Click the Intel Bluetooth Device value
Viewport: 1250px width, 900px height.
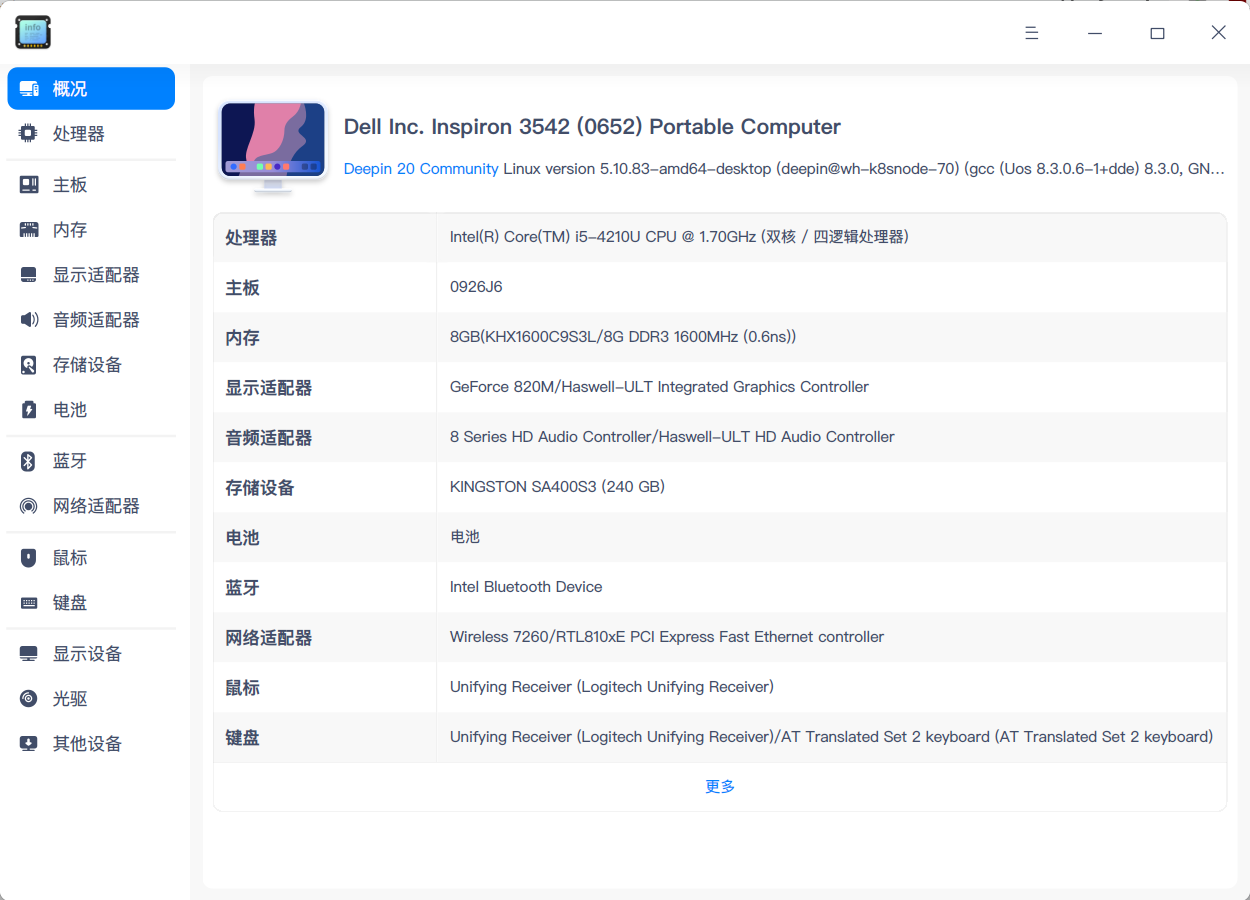526,587
